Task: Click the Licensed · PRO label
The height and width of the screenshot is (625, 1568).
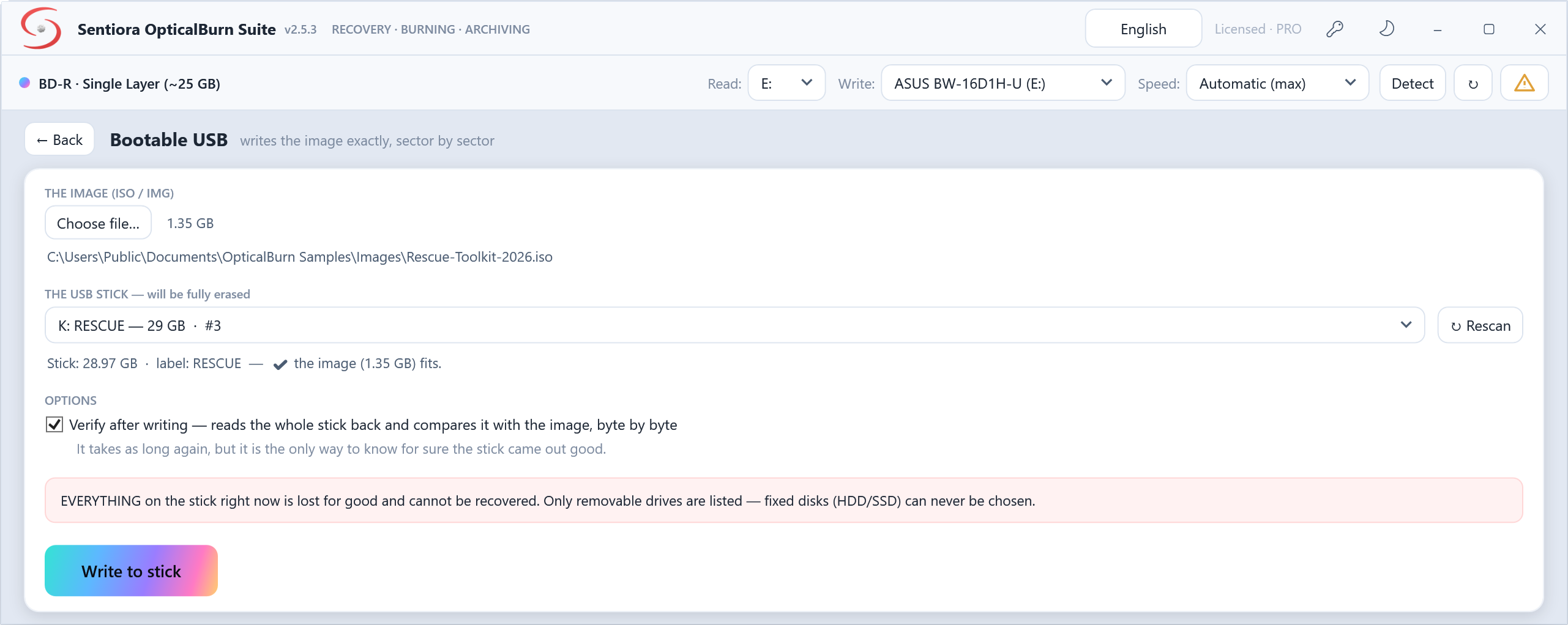Action: click(1258, 29)
